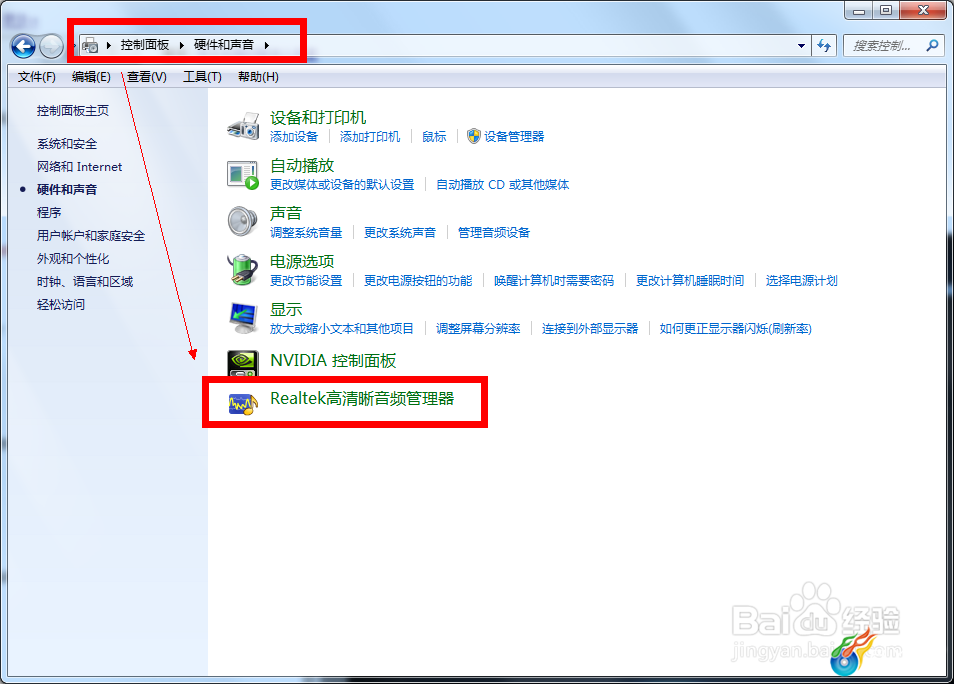This screenshot has height=684, width=954.
Task: Click the NVIDIA control panel icon
Action: [x=243, y=363]
